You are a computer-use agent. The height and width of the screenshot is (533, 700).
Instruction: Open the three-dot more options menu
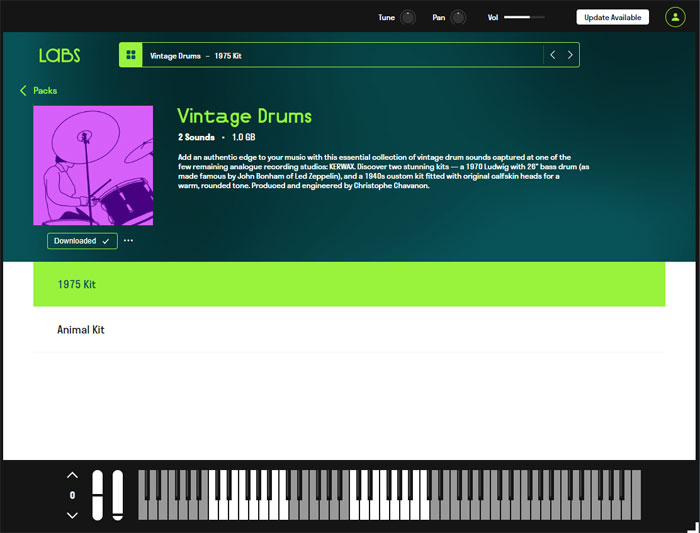[x=129, y=241]
